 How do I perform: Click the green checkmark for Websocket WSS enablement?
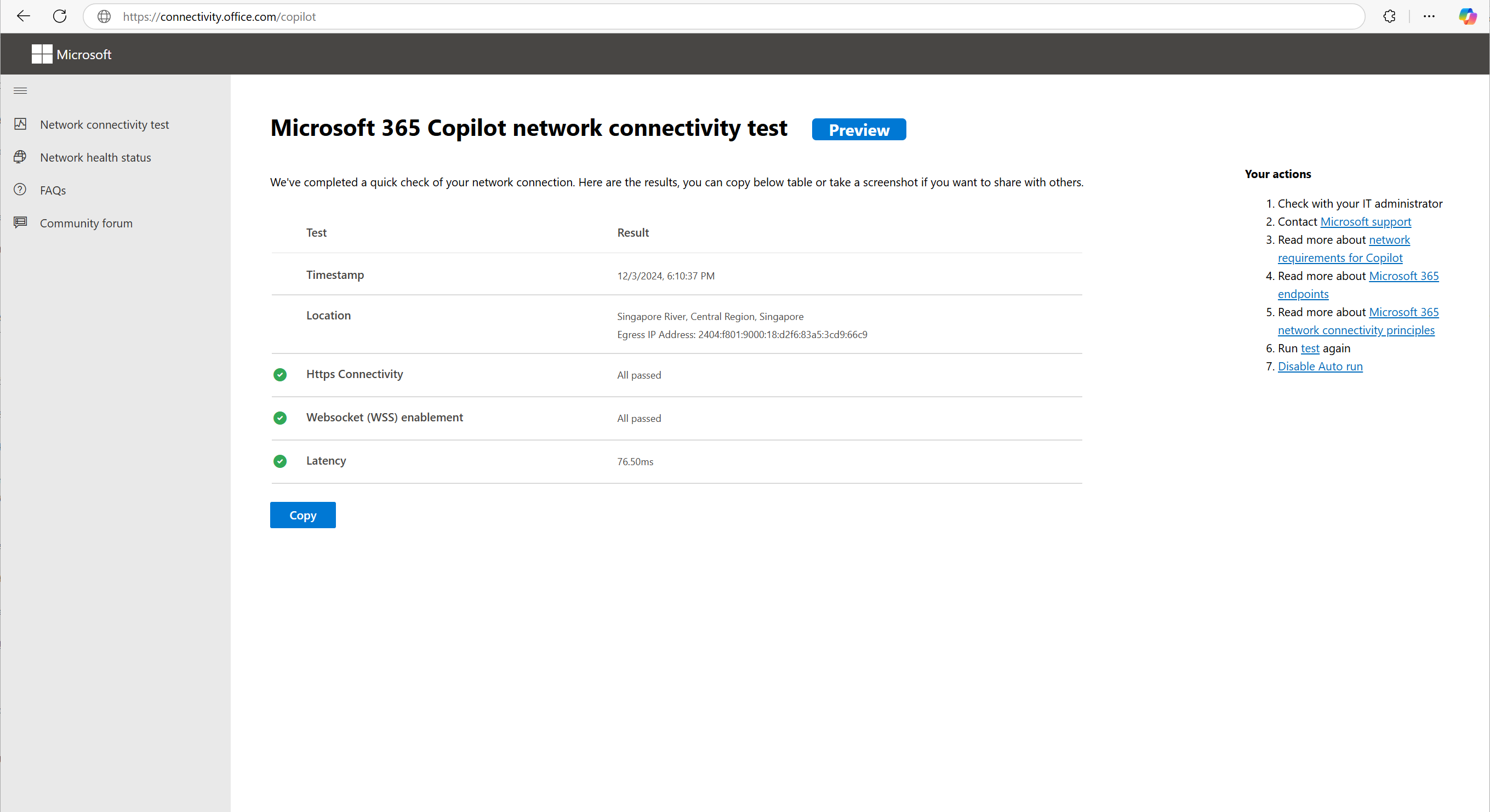280,418
